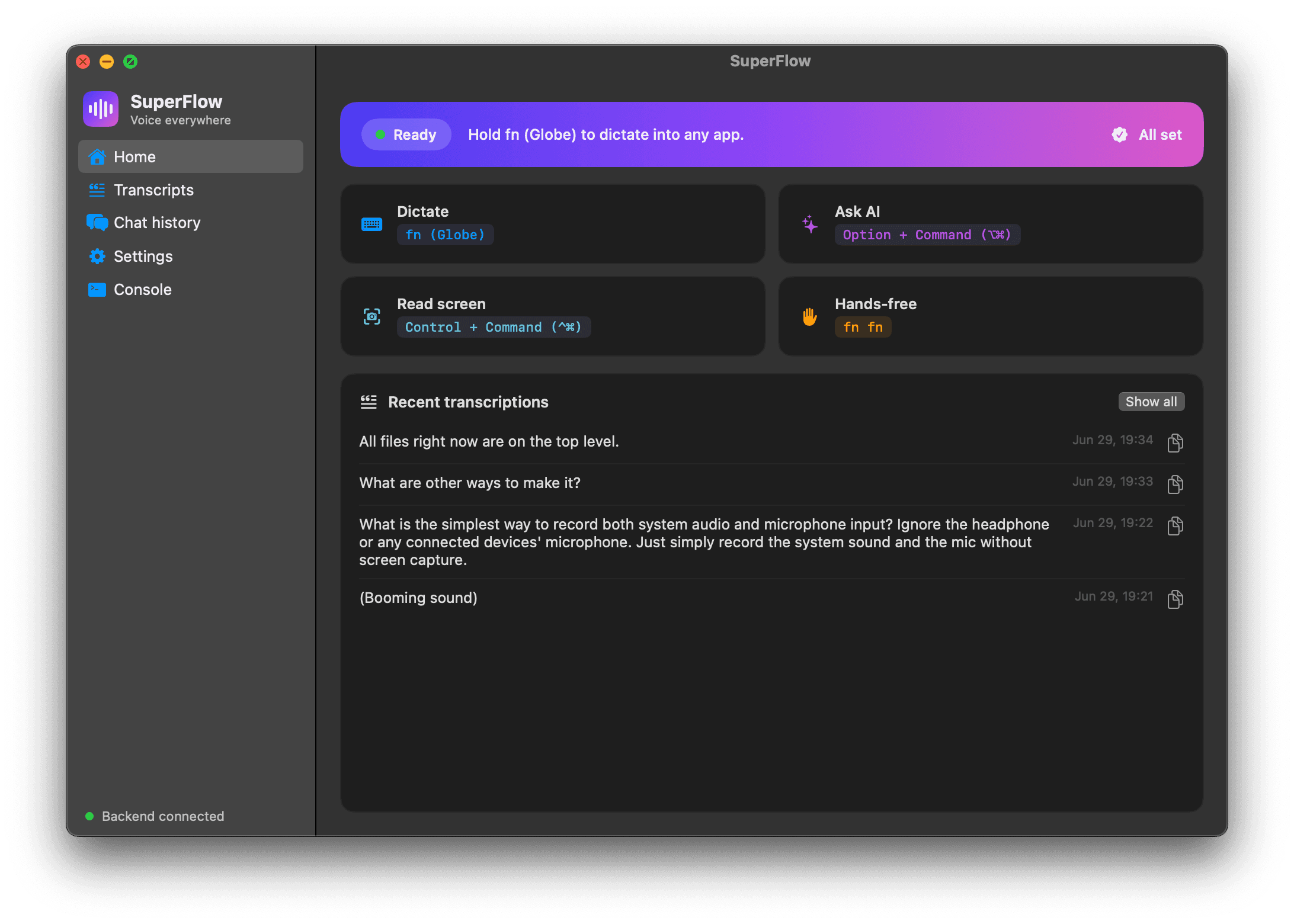Click the Read screen capture icon

372,317
